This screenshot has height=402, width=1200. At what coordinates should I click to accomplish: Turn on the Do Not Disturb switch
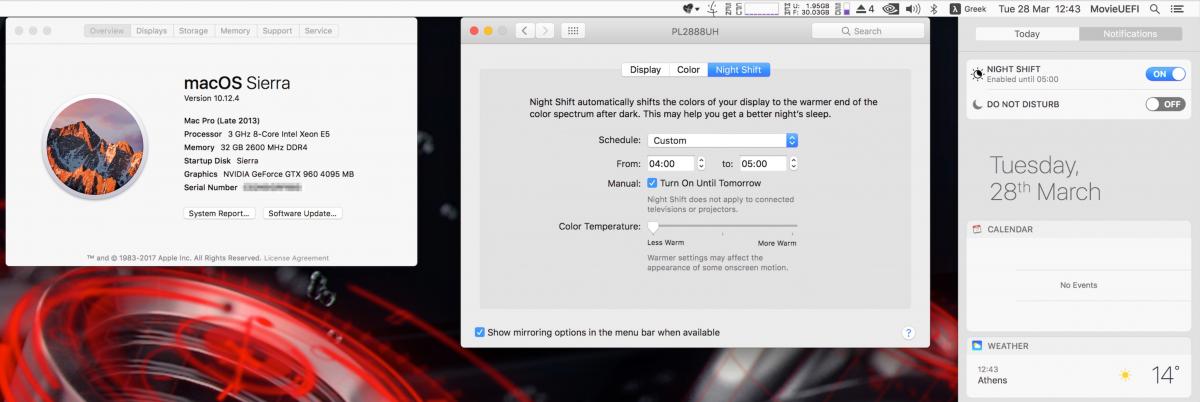[x=1165, y=104]
